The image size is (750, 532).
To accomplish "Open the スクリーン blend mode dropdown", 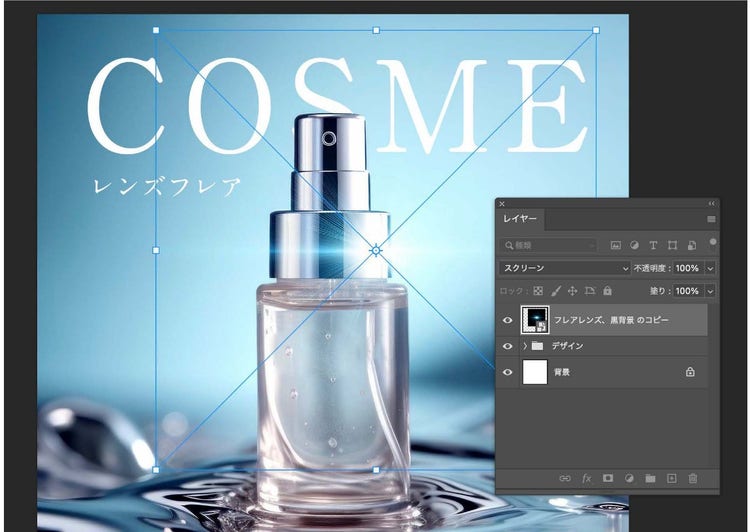I will coord(565,268).
